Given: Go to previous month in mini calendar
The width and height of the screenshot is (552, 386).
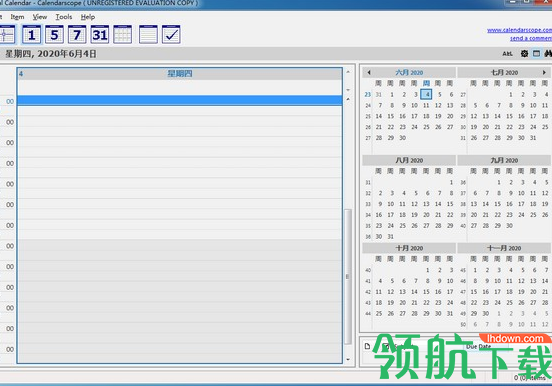Looking at the screenshot, I should pyautogui.click(x=369, y=73).
